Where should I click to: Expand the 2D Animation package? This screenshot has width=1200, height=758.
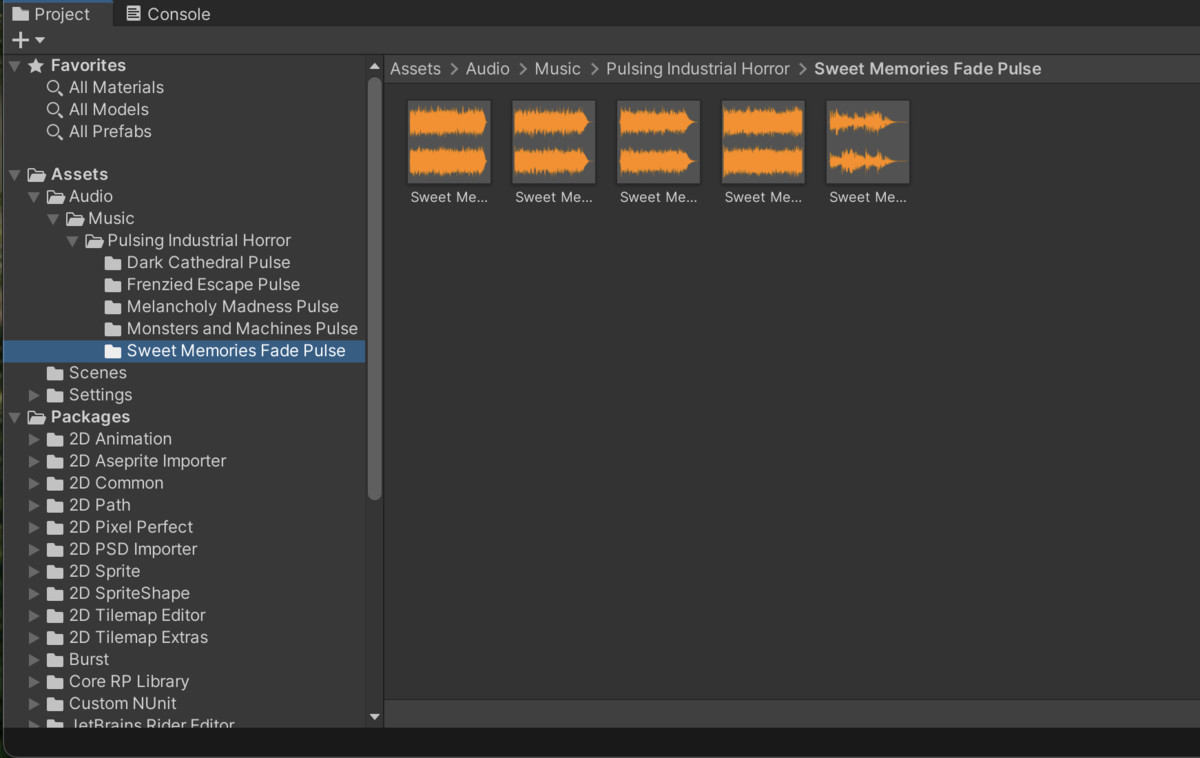34,439
